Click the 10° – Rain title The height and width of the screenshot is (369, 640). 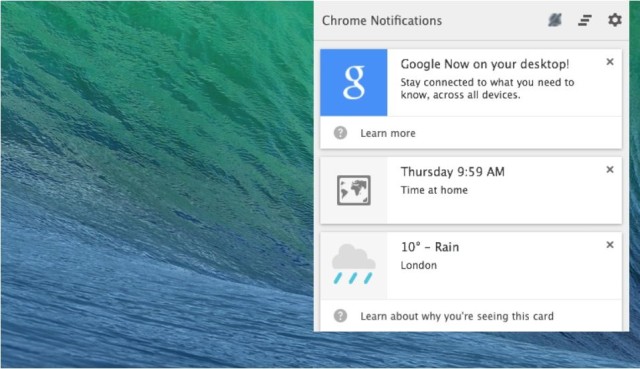[x=430, y=247]
